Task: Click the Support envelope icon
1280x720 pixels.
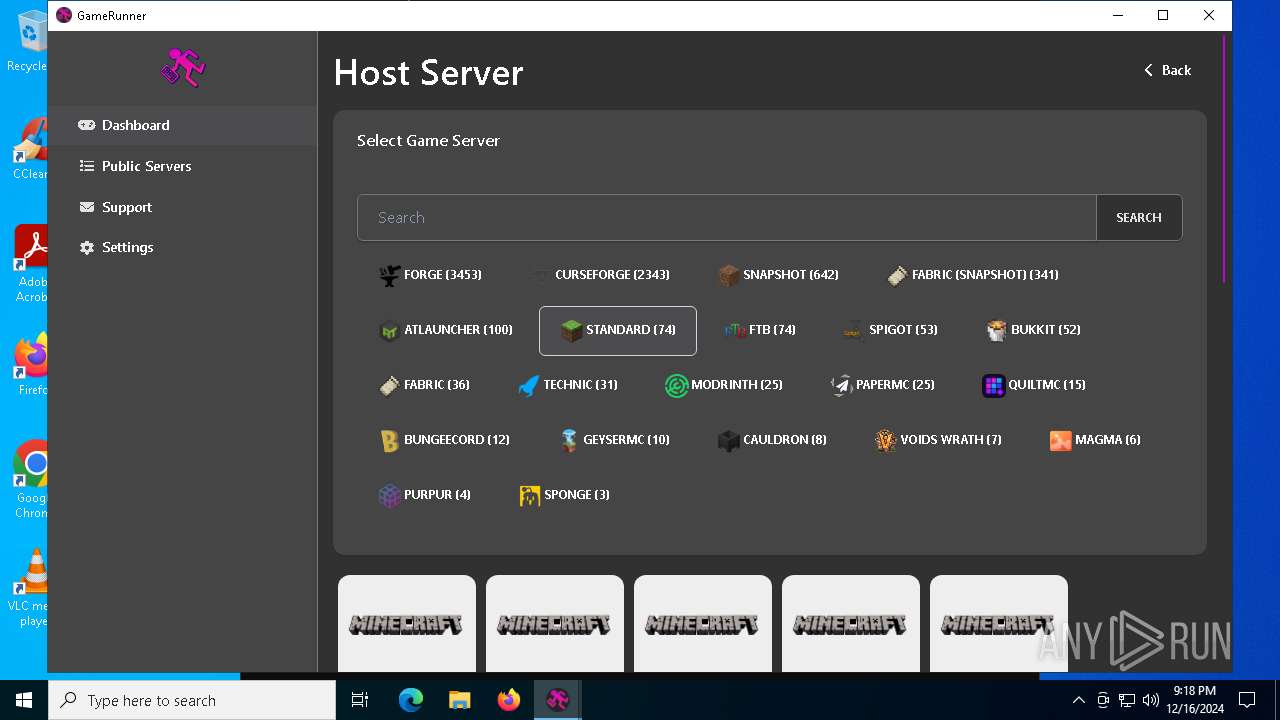Action: 87,207
